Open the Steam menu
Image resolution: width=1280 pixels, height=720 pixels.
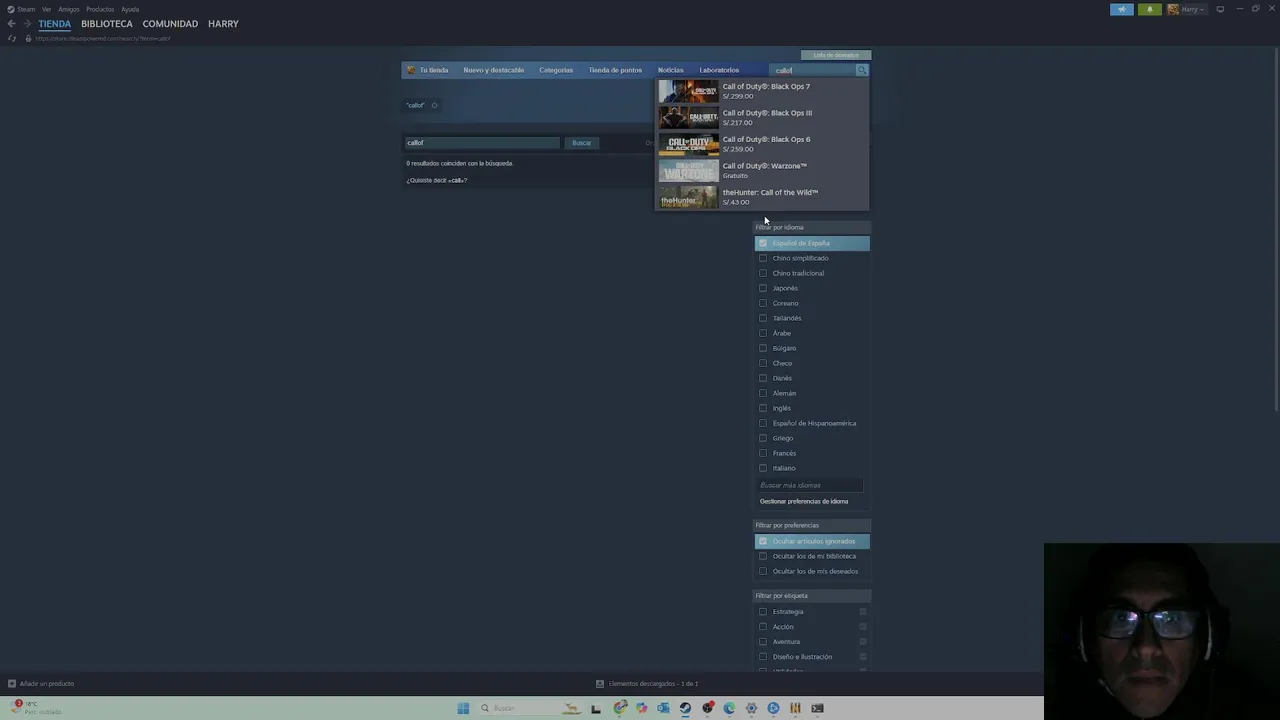click(x=25, y=9)
